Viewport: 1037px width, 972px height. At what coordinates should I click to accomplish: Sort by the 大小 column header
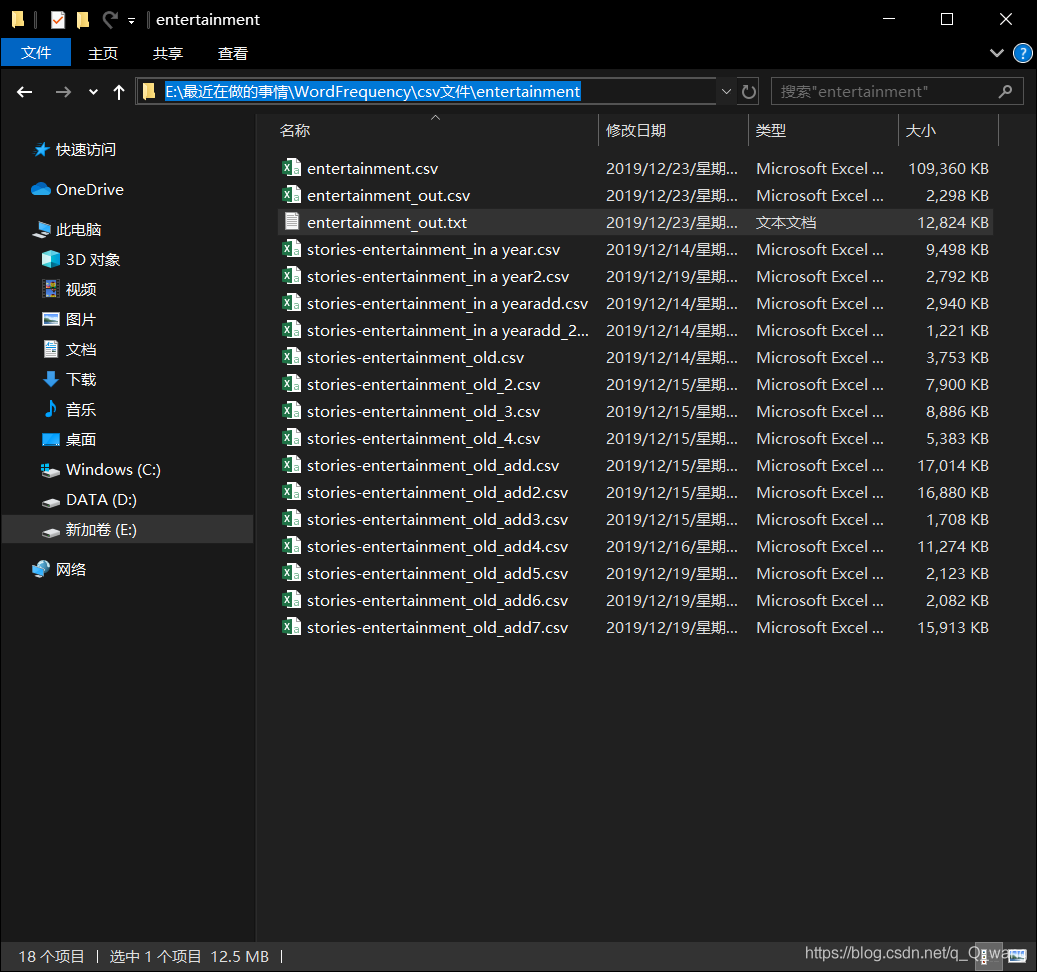click(x=948, y=130)
